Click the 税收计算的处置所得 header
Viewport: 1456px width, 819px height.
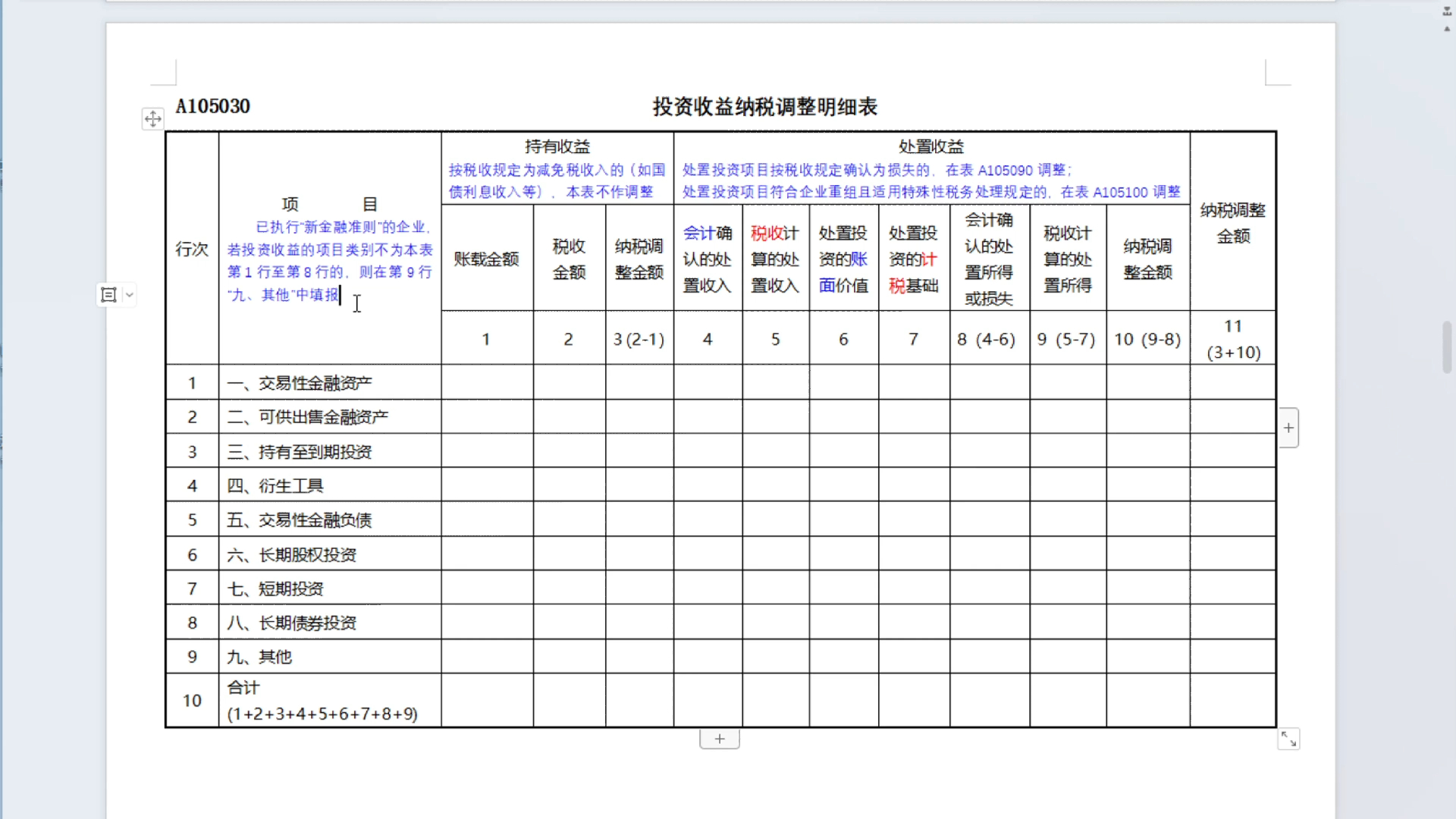click(1067, 259)
